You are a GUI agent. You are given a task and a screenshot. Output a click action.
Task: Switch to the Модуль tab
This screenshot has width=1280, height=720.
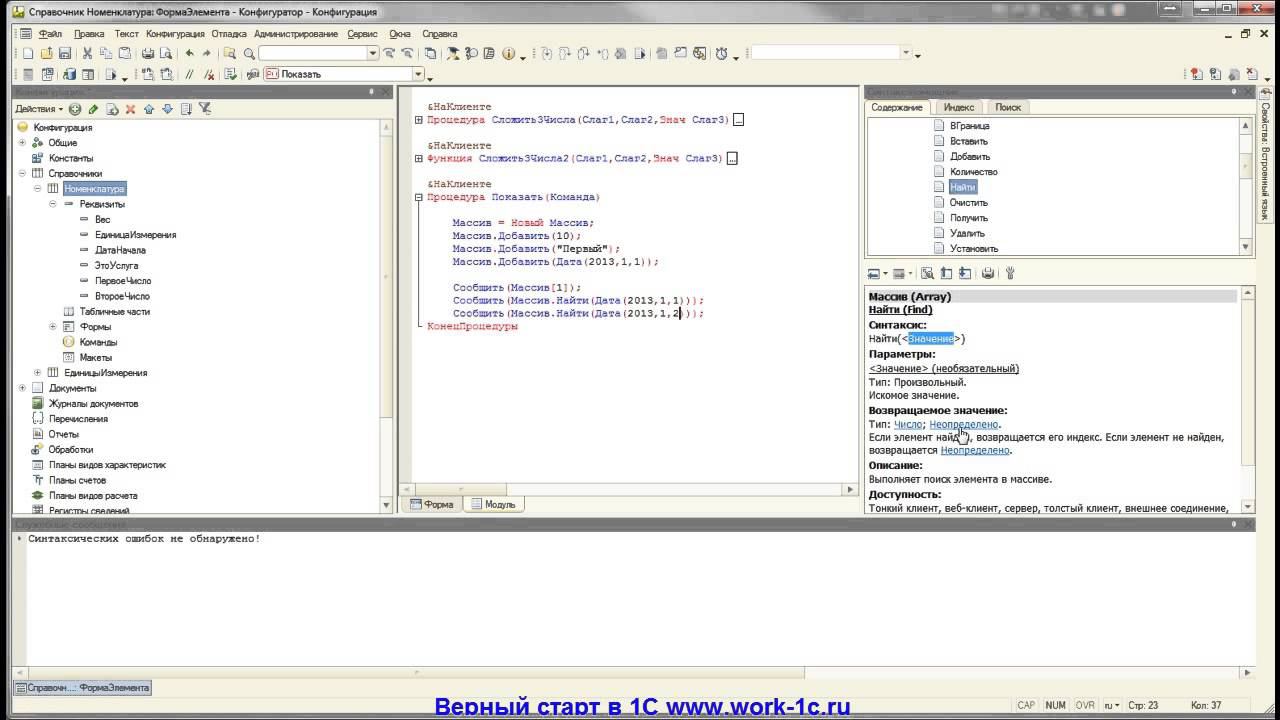coord(493,505)
